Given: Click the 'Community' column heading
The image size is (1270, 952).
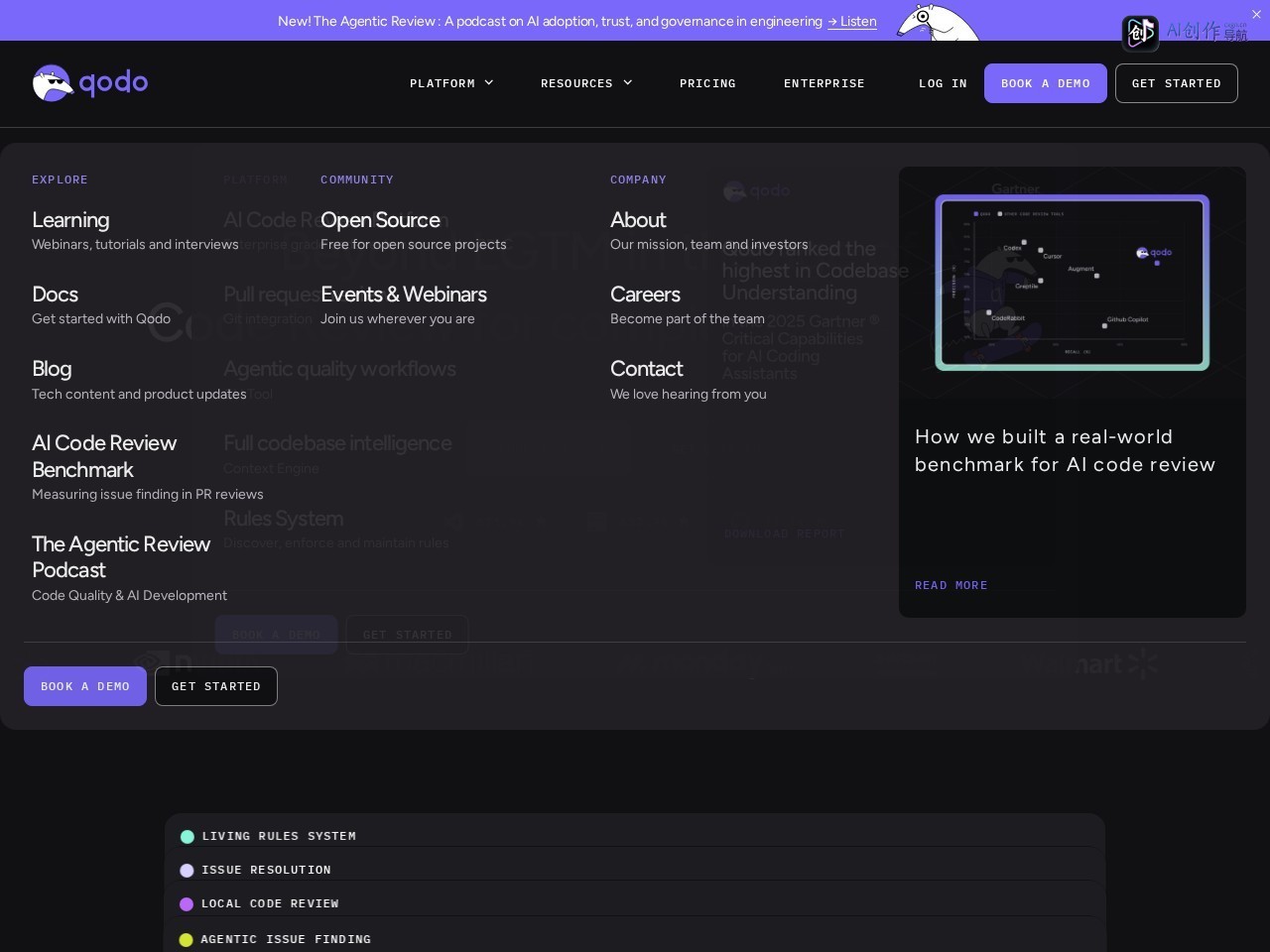Looking at the screenshot, I should coord(357,179).
